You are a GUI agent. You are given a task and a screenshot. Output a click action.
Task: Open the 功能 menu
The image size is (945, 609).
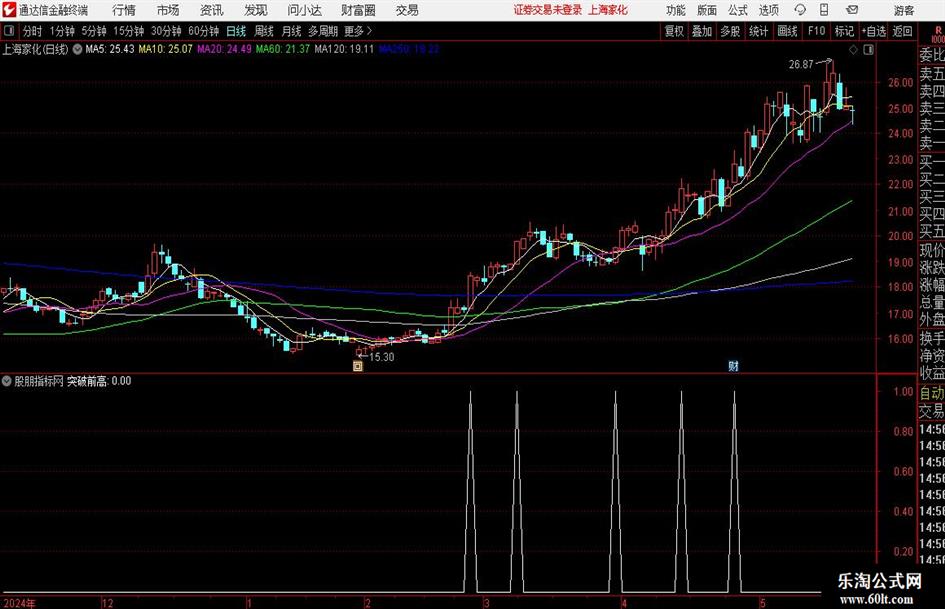click(x=676, y=10)
